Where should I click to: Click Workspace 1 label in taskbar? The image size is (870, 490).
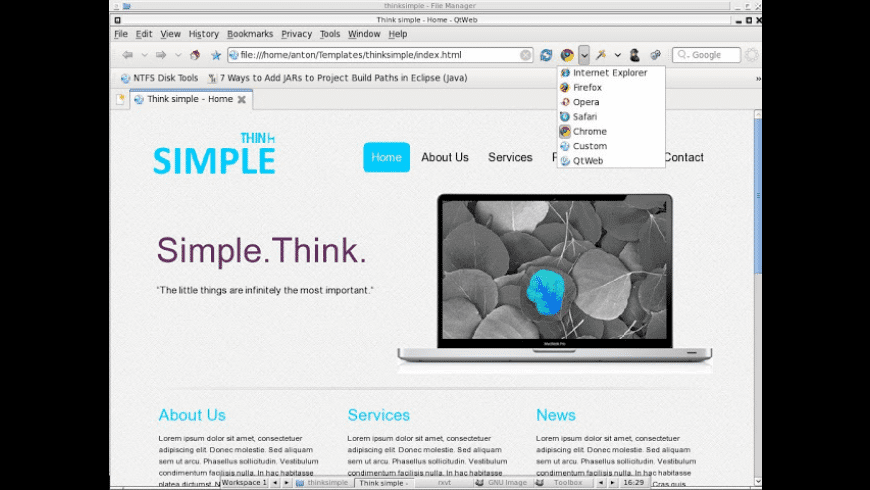tap(245, 483)
